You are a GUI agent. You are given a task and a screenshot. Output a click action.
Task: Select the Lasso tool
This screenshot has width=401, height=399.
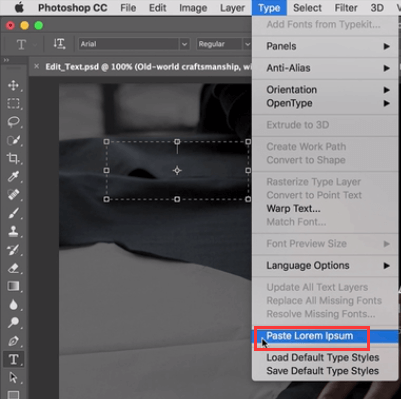[x=13, y=122]
